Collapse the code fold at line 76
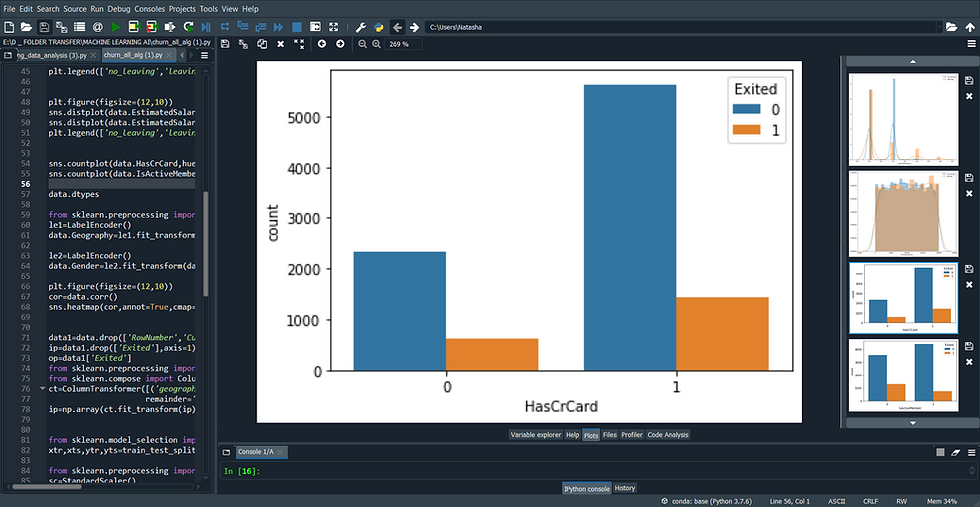 click(x=42, y=388)
